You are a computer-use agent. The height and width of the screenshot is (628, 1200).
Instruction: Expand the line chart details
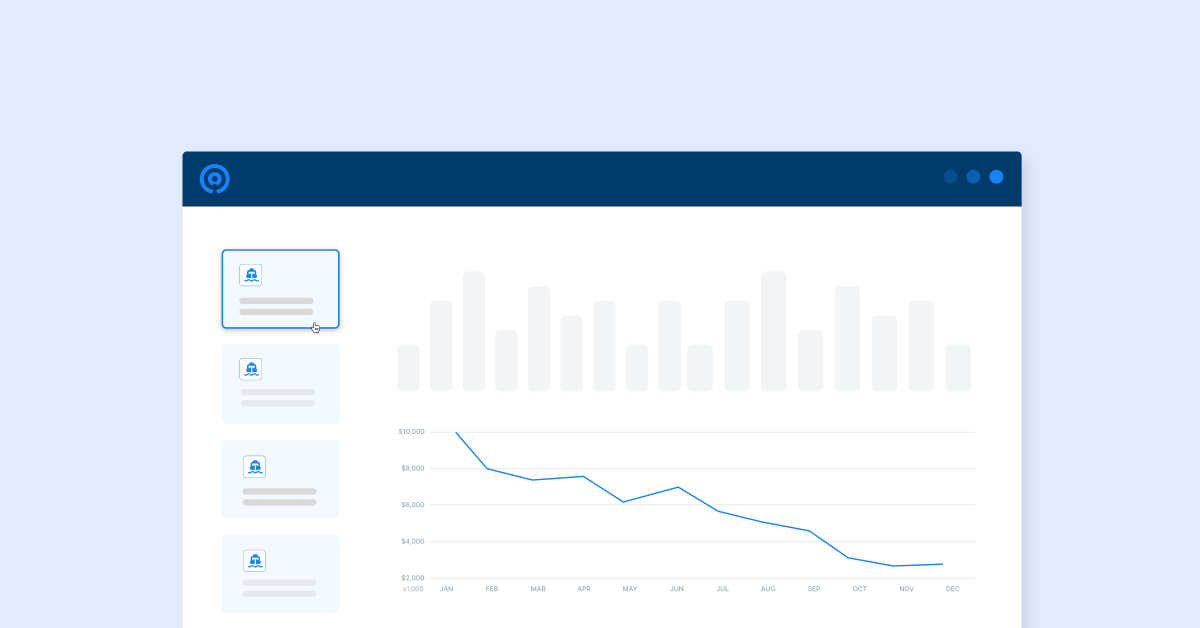(690, 500)
